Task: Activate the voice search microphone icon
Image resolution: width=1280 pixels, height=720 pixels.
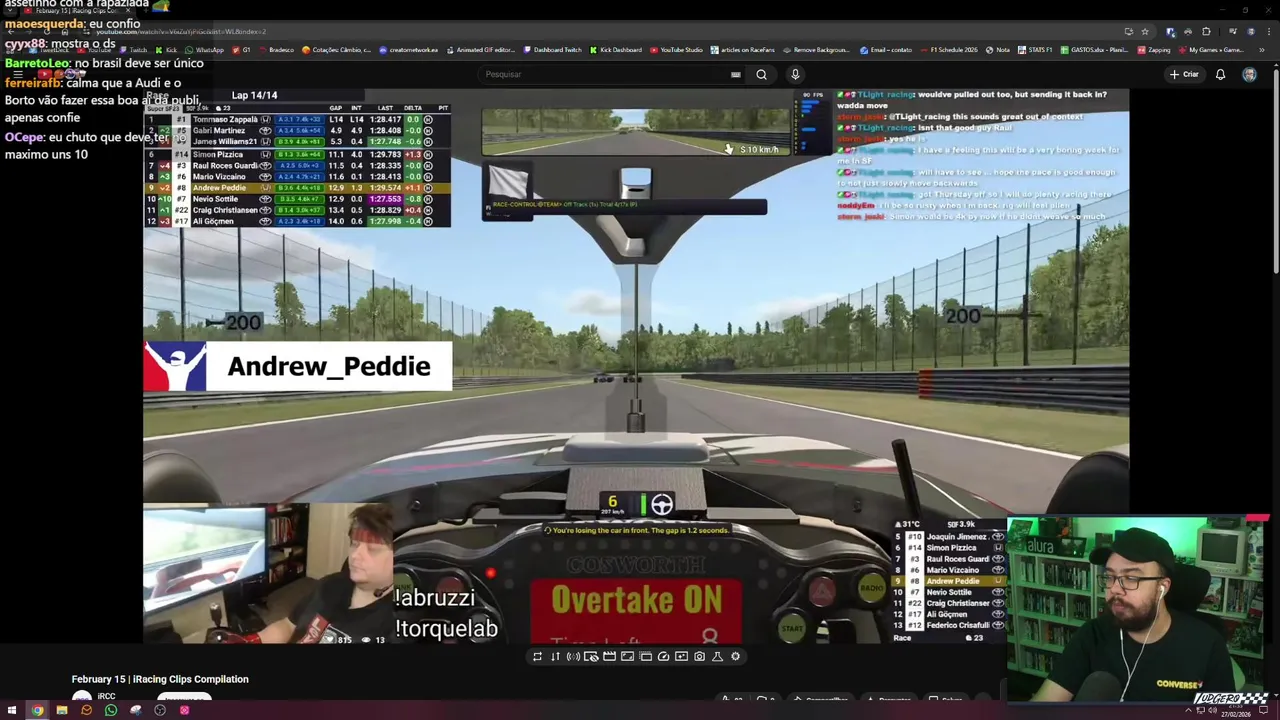Action: (x=795, y=74)
